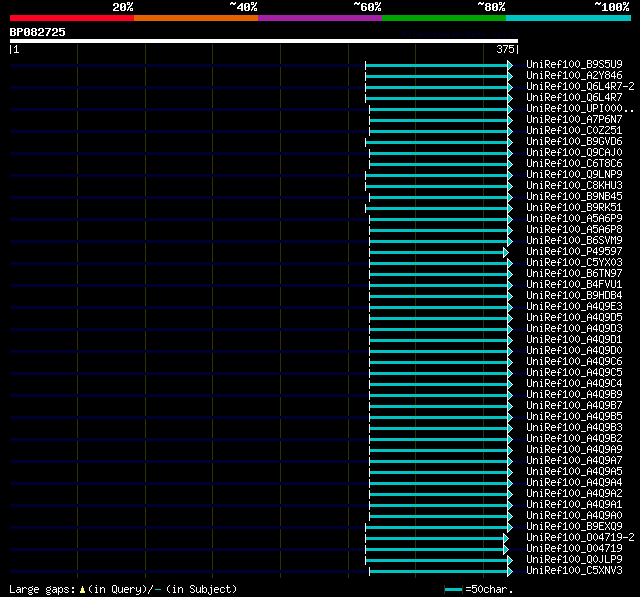This screenshot has width=640, height=597.
Task: Open hit UniRef100_A4Q9B5
Action: [574, 417]
